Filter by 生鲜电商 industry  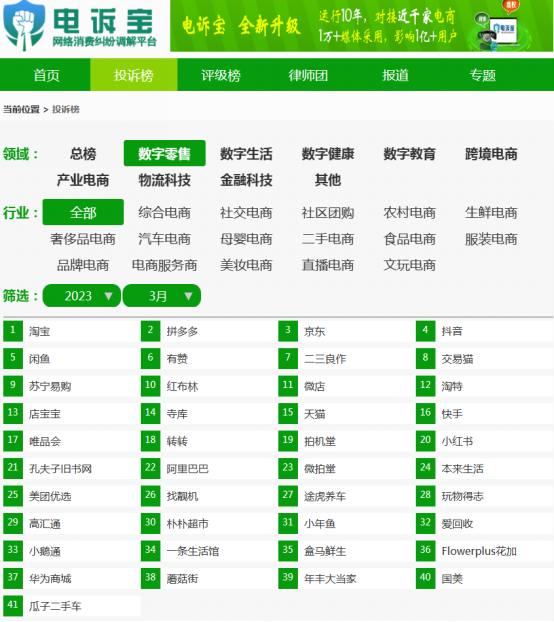tap(491, 213)
